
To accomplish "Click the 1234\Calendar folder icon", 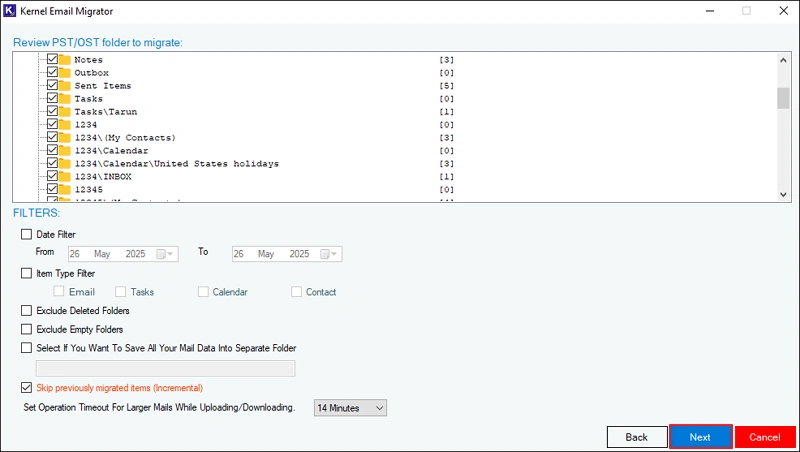I will 64,150.
